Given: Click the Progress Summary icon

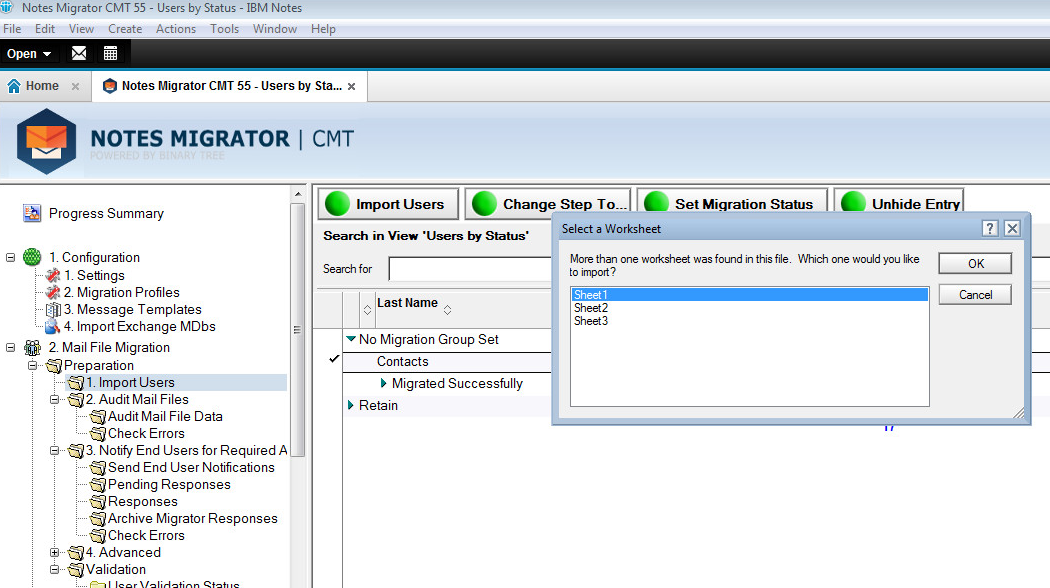Looking at the screenshot, I should point(31,213).
